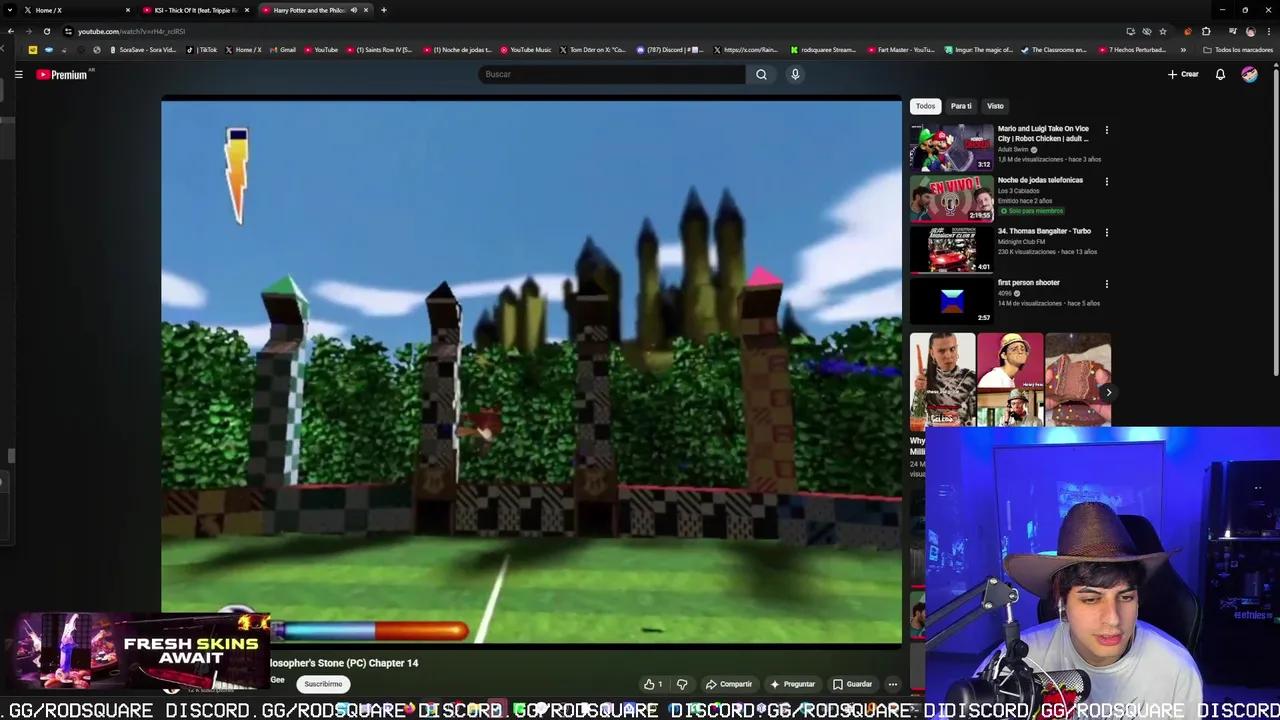
Task: Open first person shooter video thumbnail
Action: coord(951,301)
